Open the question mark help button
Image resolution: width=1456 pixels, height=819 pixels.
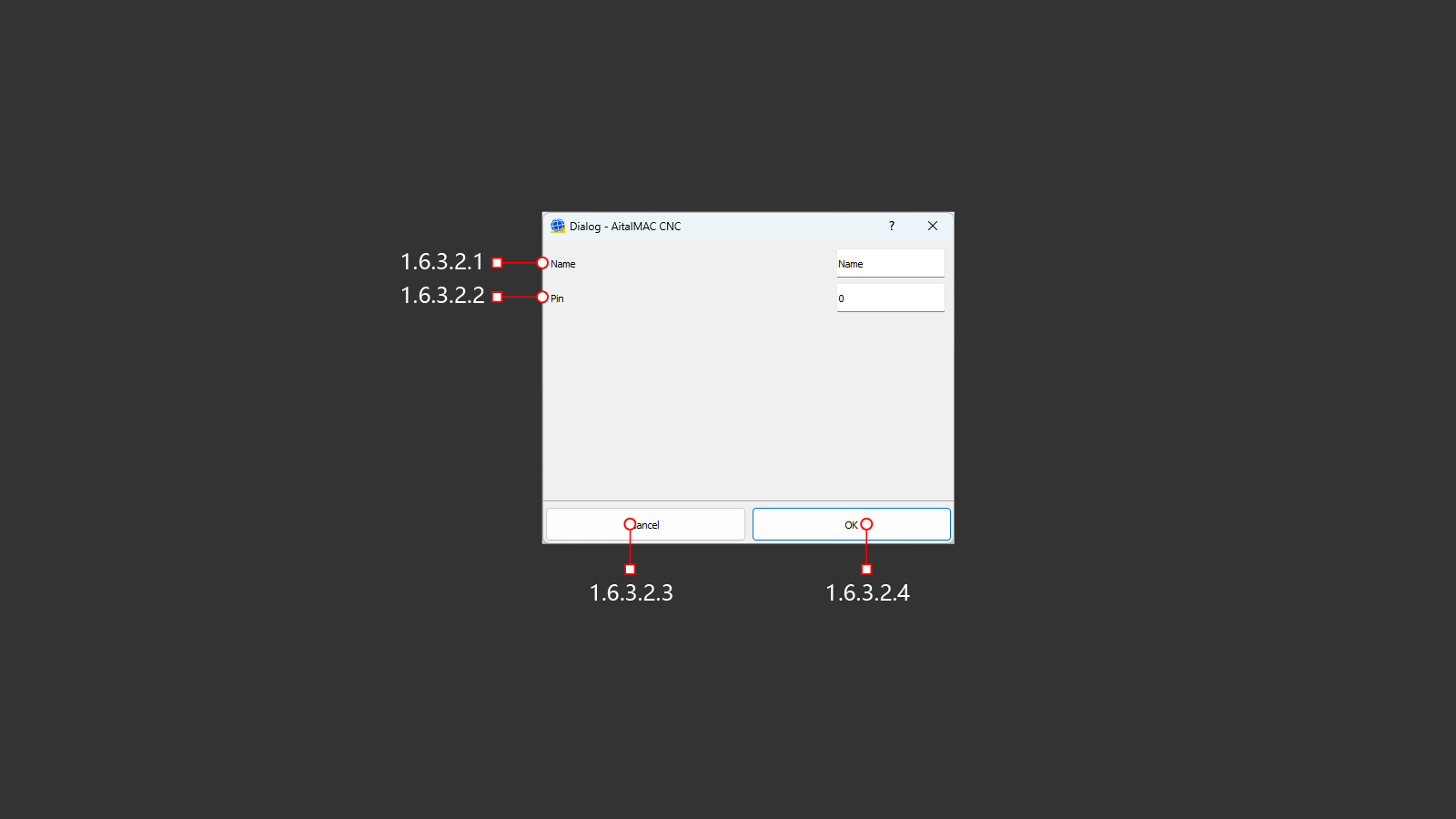892,226
